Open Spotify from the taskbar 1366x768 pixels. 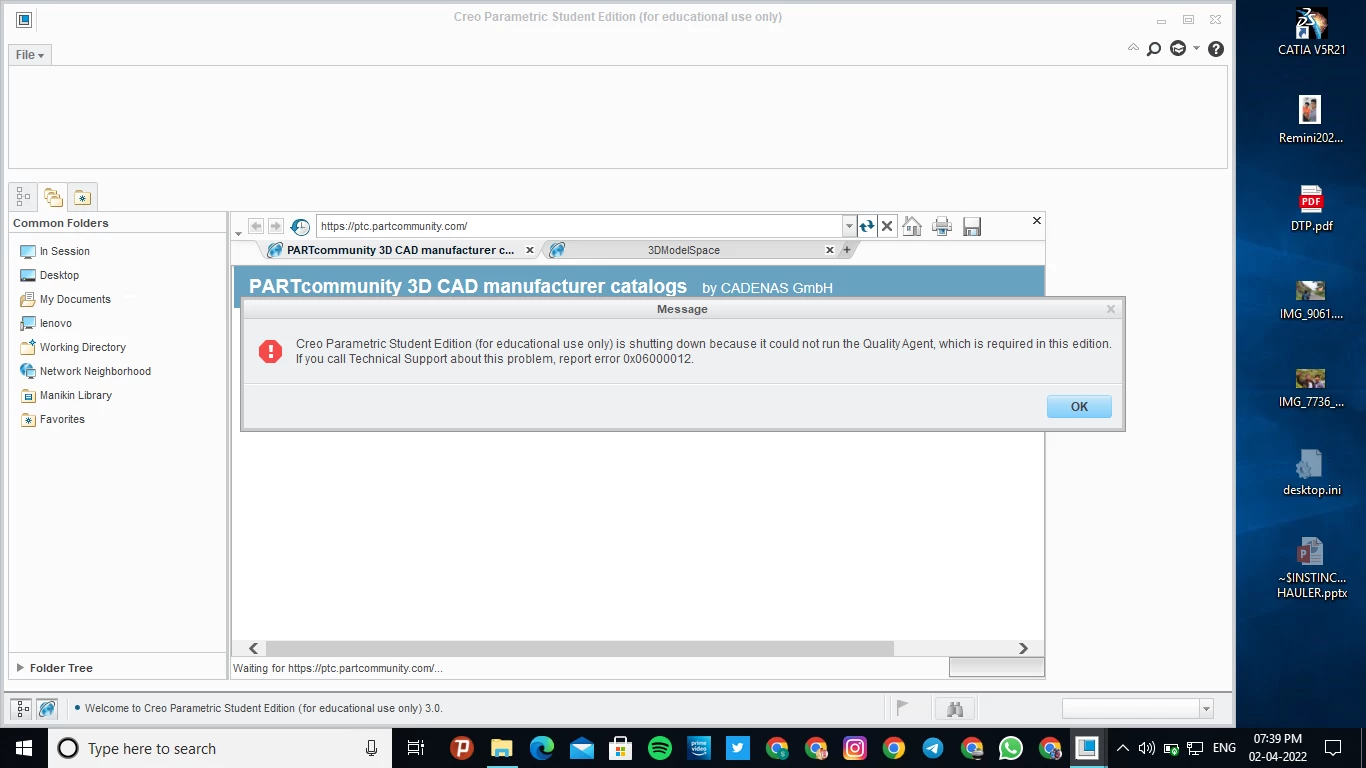(x=659, y=748)
